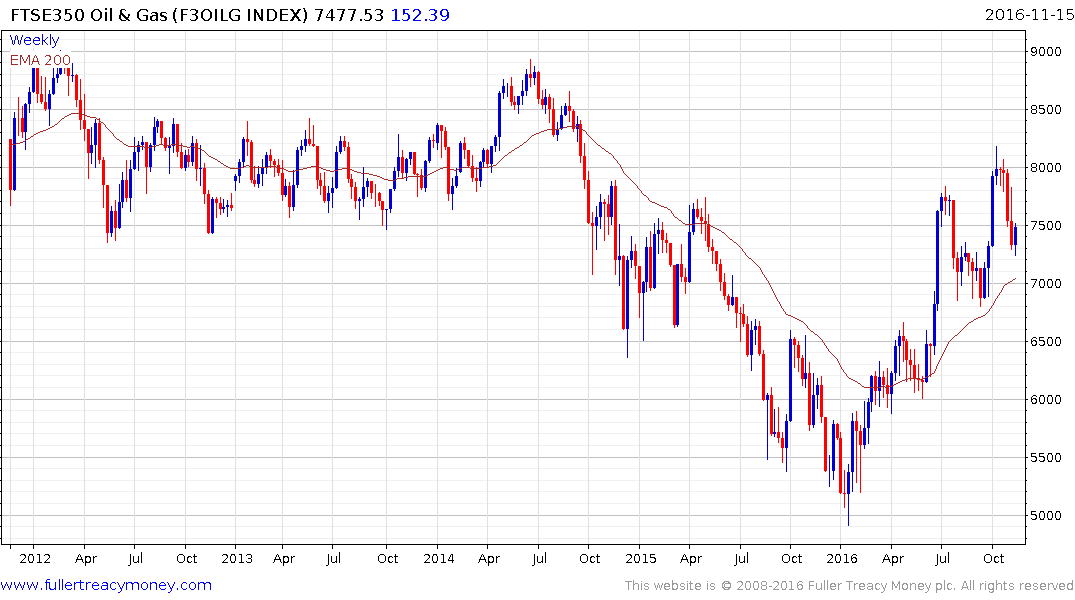1075x600 pixels.
Task: Click the 5500 price axis label
Action: 1046,457
